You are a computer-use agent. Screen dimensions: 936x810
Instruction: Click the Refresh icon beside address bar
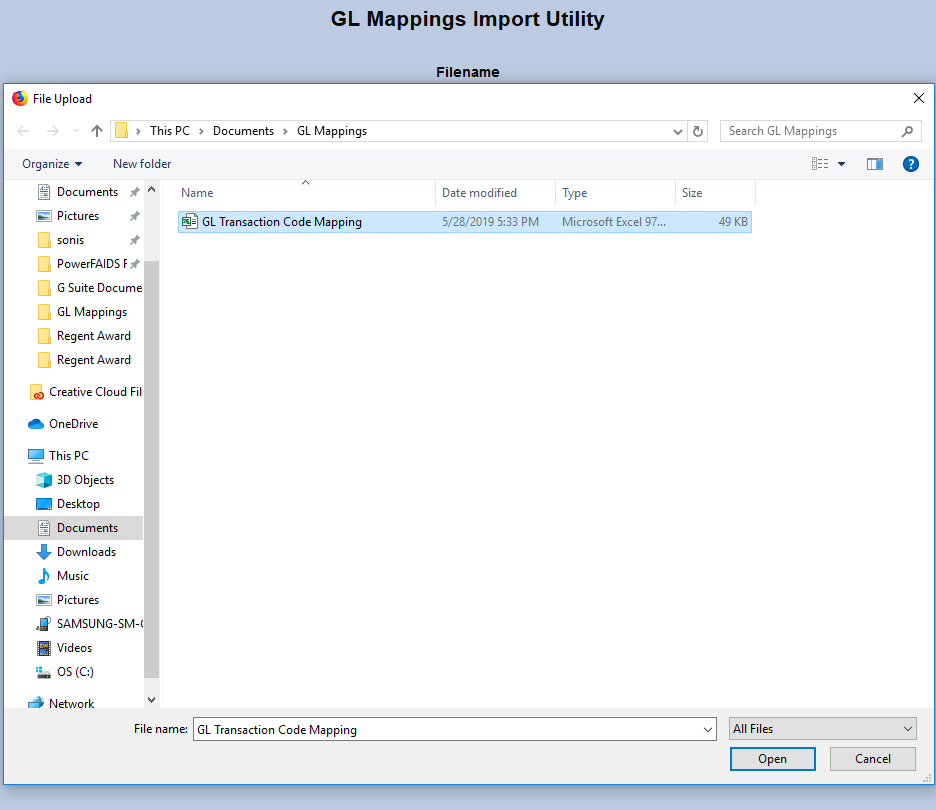698,131
